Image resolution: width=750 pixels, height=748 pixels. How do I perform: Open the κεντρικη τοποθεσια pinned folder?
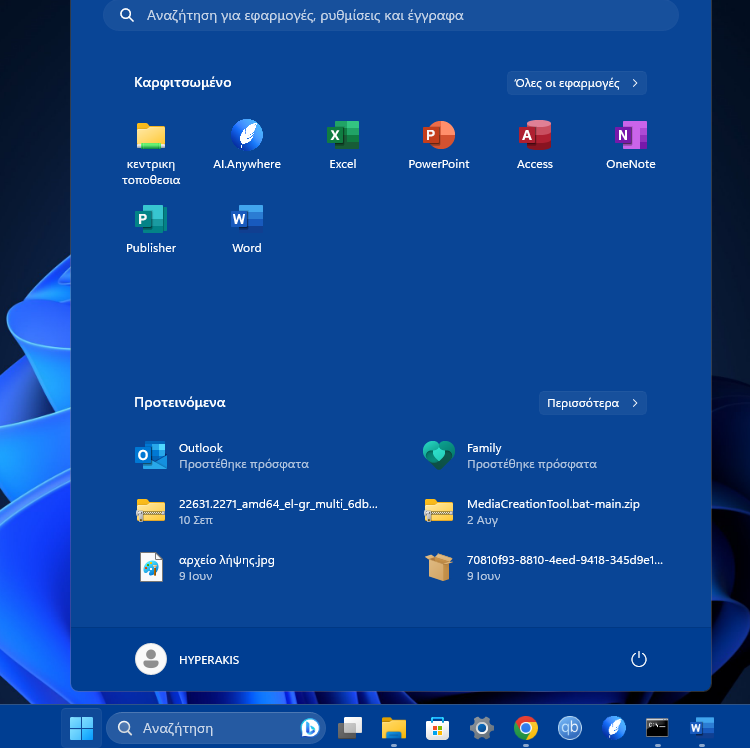(x=151, y=153)
